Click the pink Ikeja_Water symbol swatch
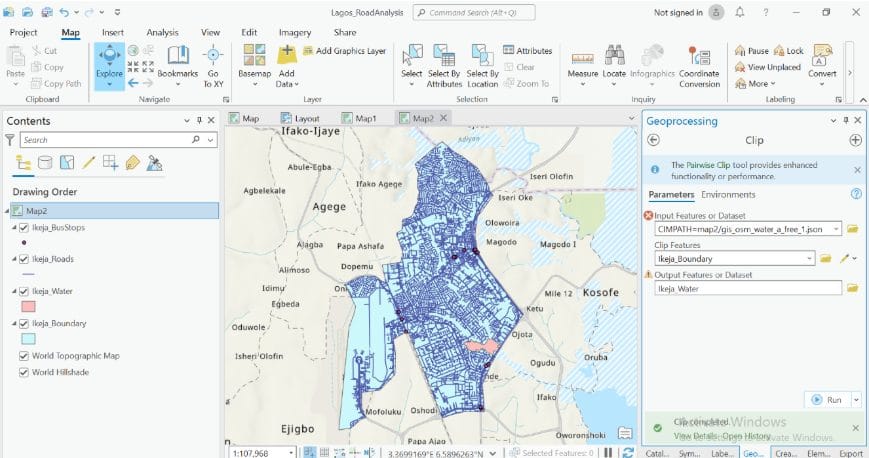This screenshot has width=869, height=458. click(x=28, y=306)
